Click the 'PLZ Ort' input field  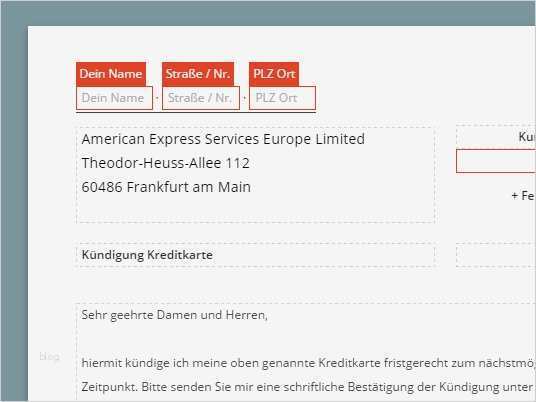tap(282, 98)
